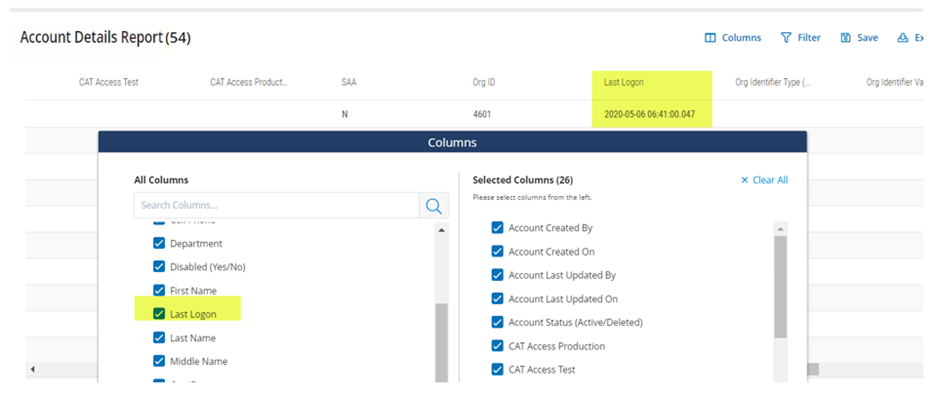The width and height of the screenshot is (936, 396).
Task: Focus the Search Columns input field
Action: pos(277,205)
